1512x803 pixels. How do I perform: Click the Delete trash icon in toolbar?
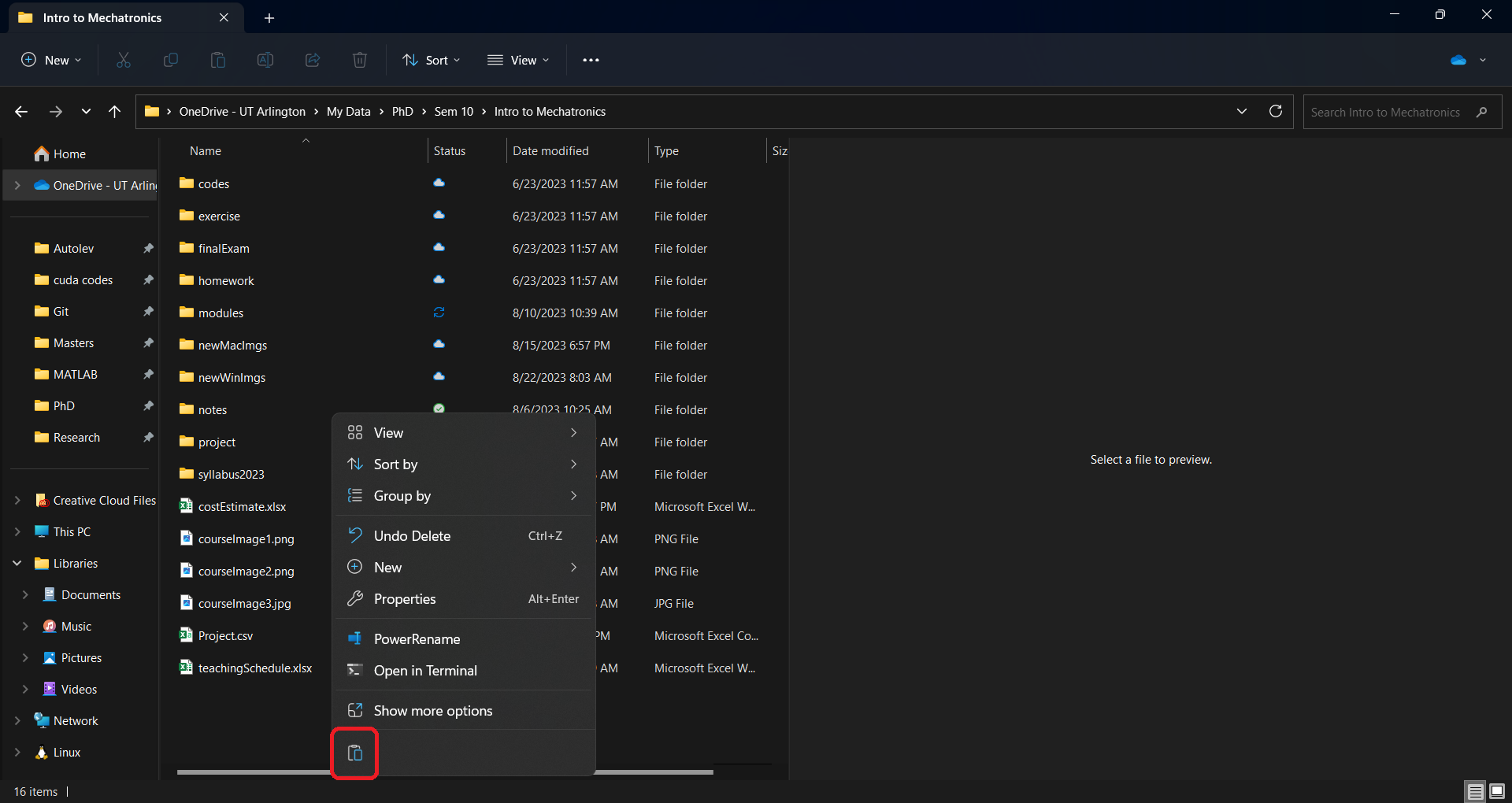(360, 60)
